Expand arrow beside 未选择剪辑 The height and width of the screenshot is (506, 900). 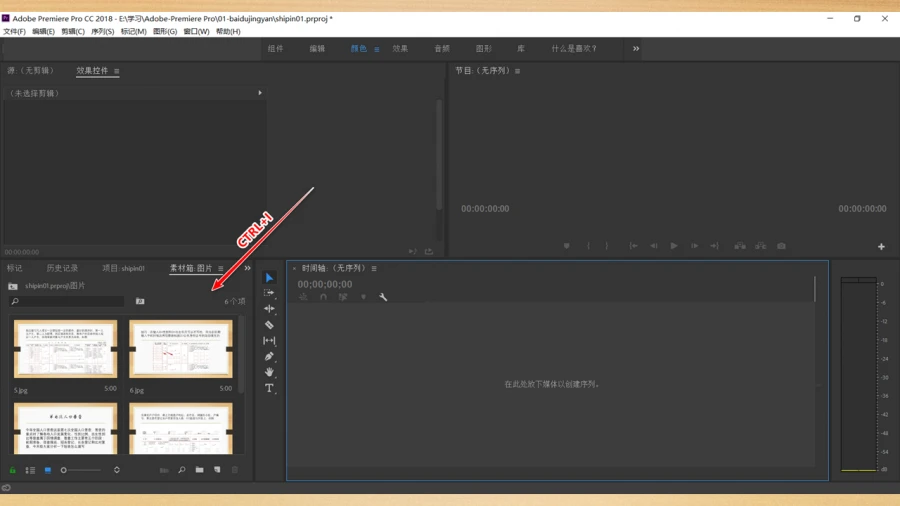260,93
